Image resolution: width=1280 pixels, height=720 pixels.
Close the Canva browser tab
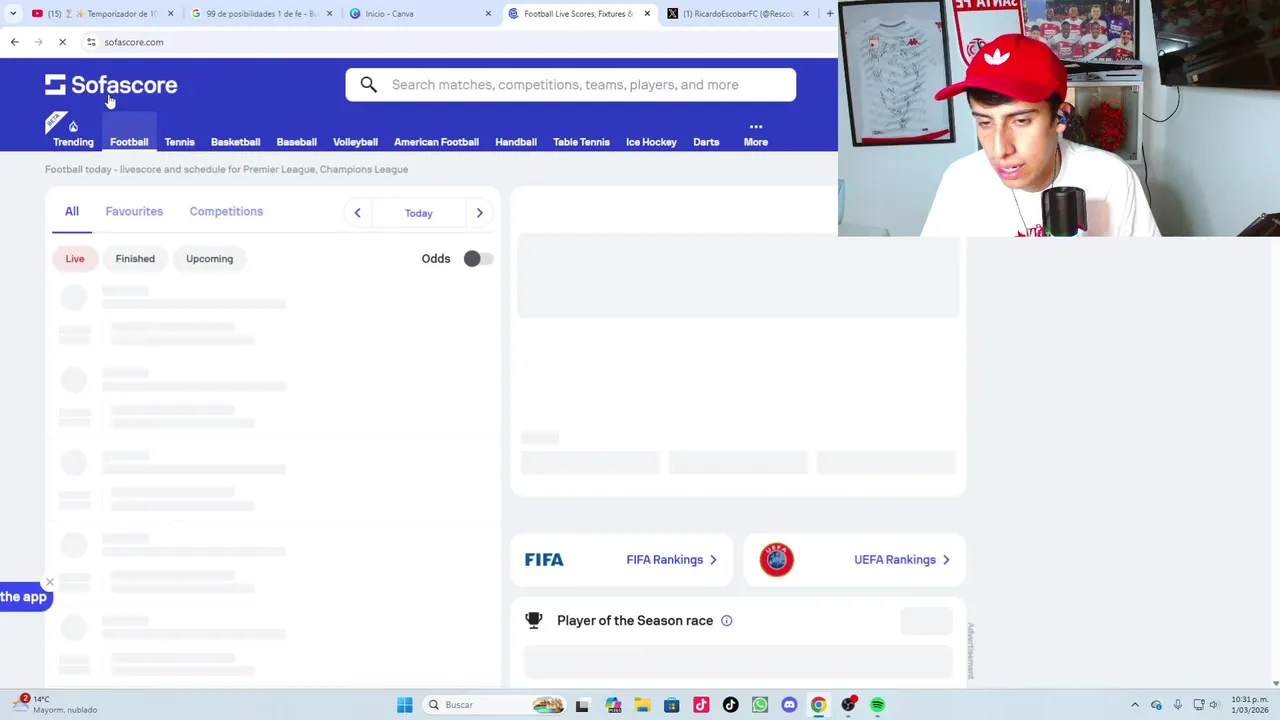(488, 14)
